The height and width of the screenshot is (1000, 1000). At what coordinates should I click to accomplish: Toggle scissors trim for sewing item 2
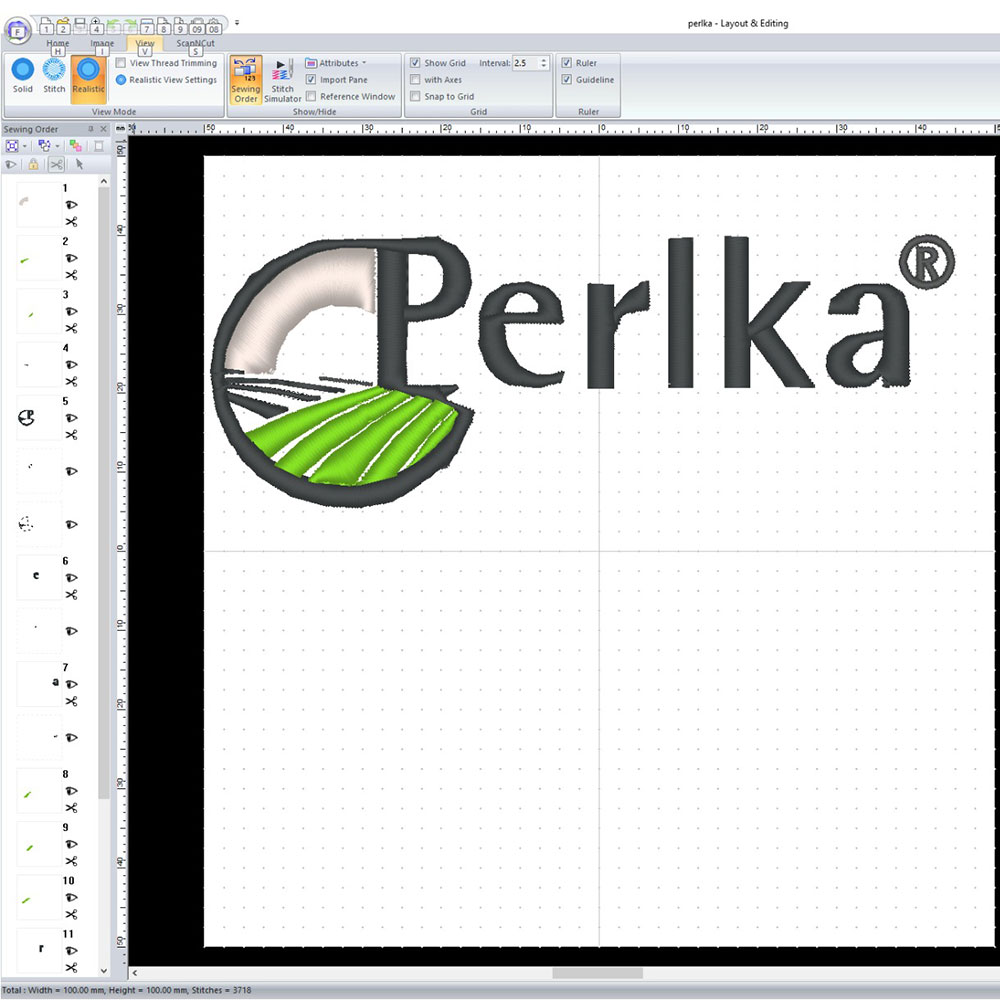(x=71, y=275)
